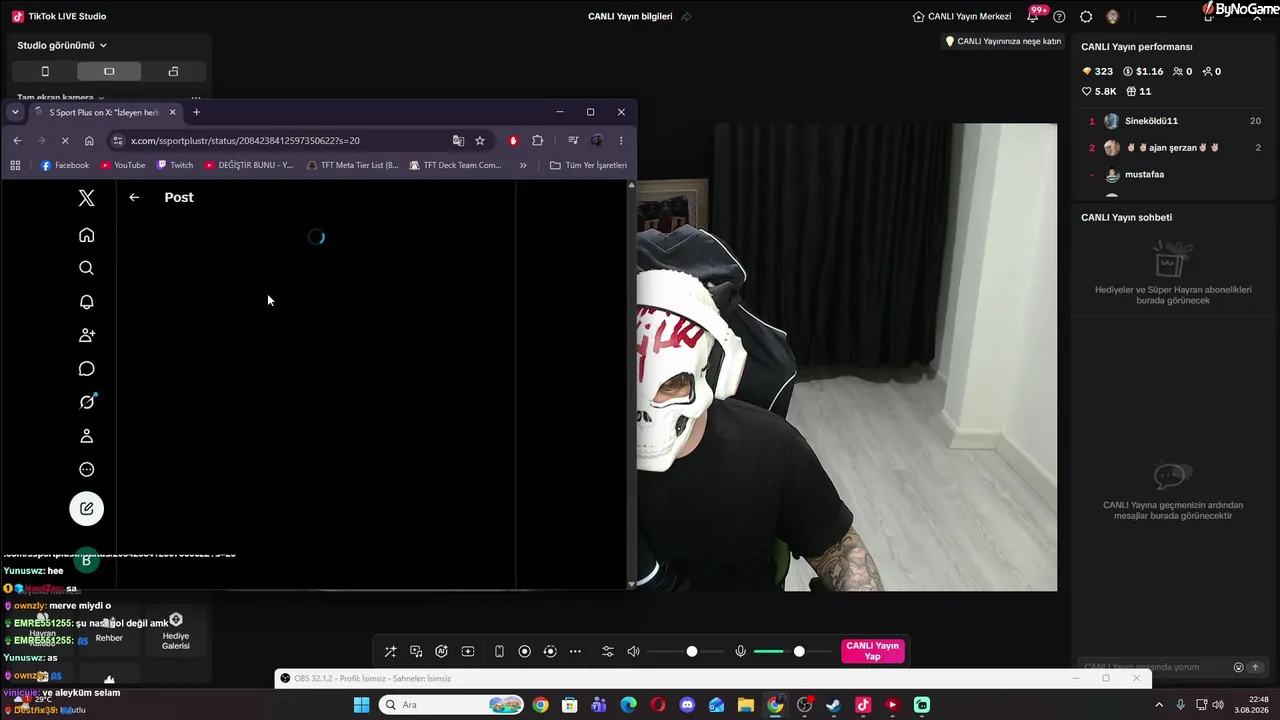Open X Messages chat icon
Viewport: 1280px width, 720px height.
(x=87, y=369)
